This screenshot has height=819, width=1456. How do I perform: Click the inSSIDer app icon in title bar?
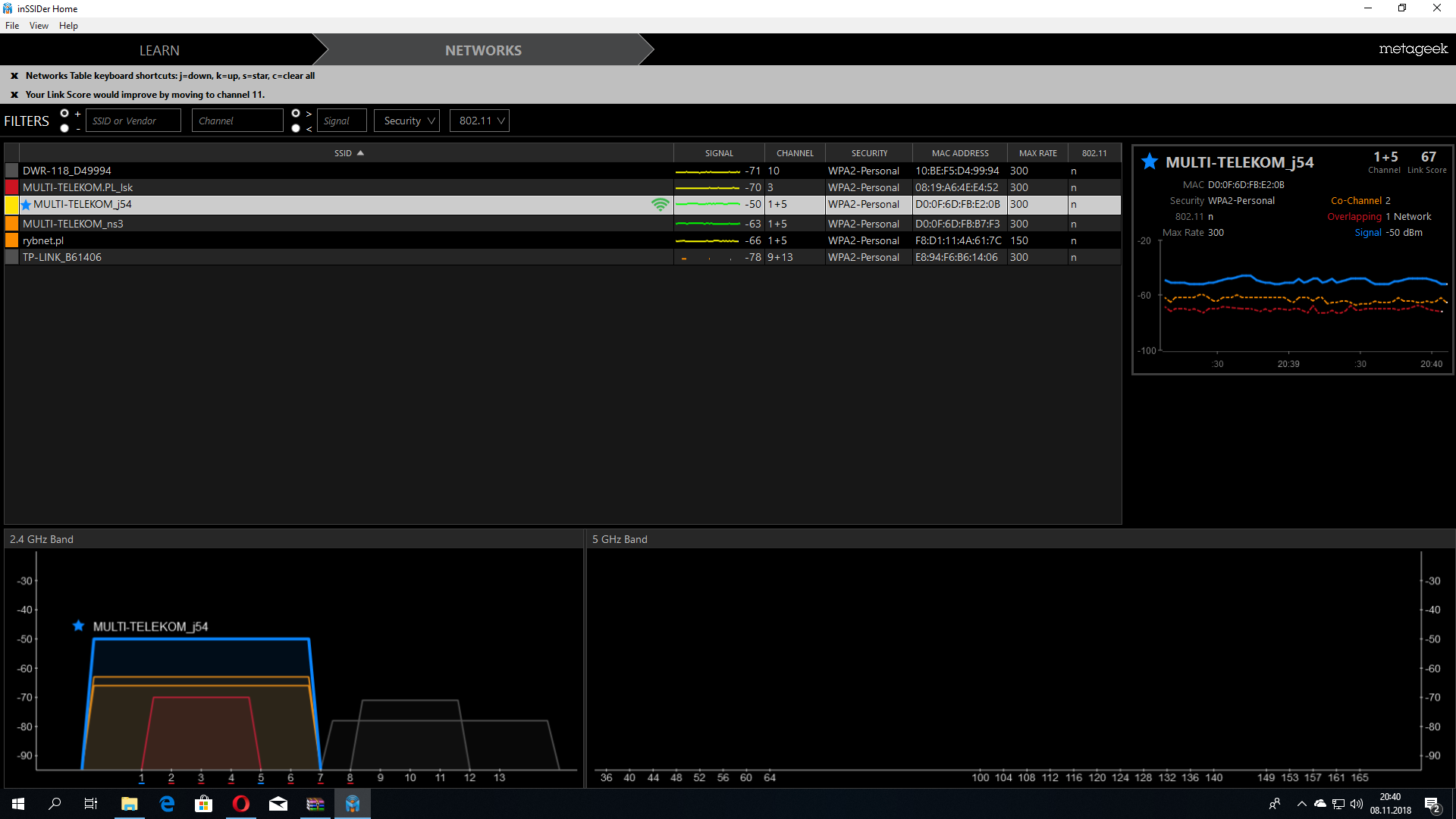click(x=8, y=8)
